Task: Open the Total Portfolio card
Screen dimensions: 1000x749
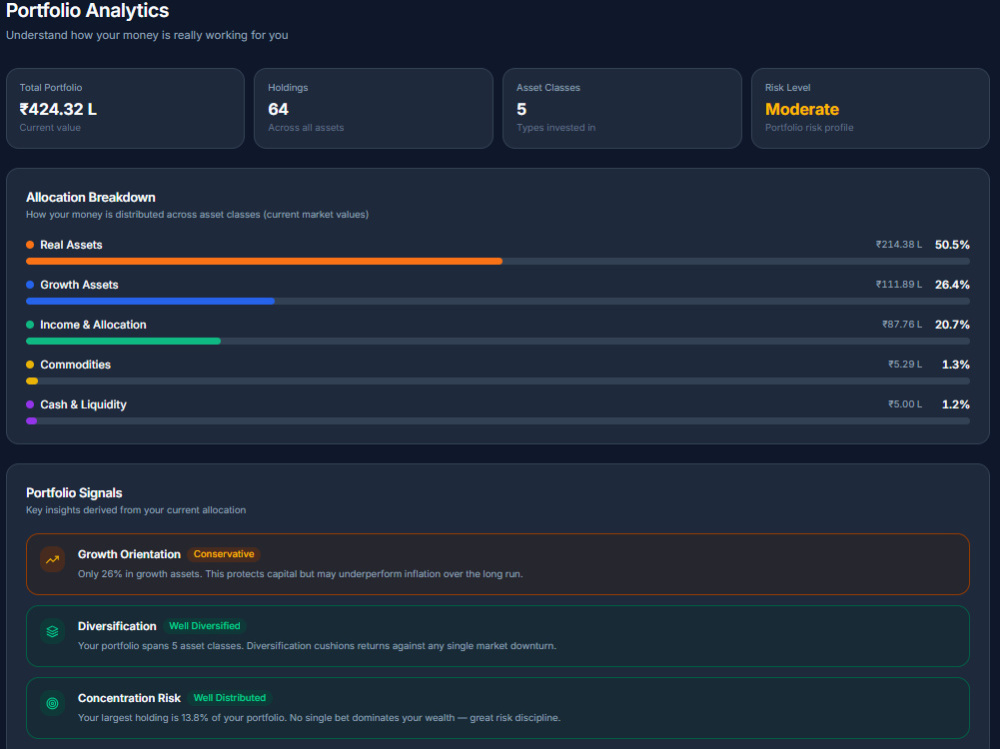Action: click(x=126, y=108)
